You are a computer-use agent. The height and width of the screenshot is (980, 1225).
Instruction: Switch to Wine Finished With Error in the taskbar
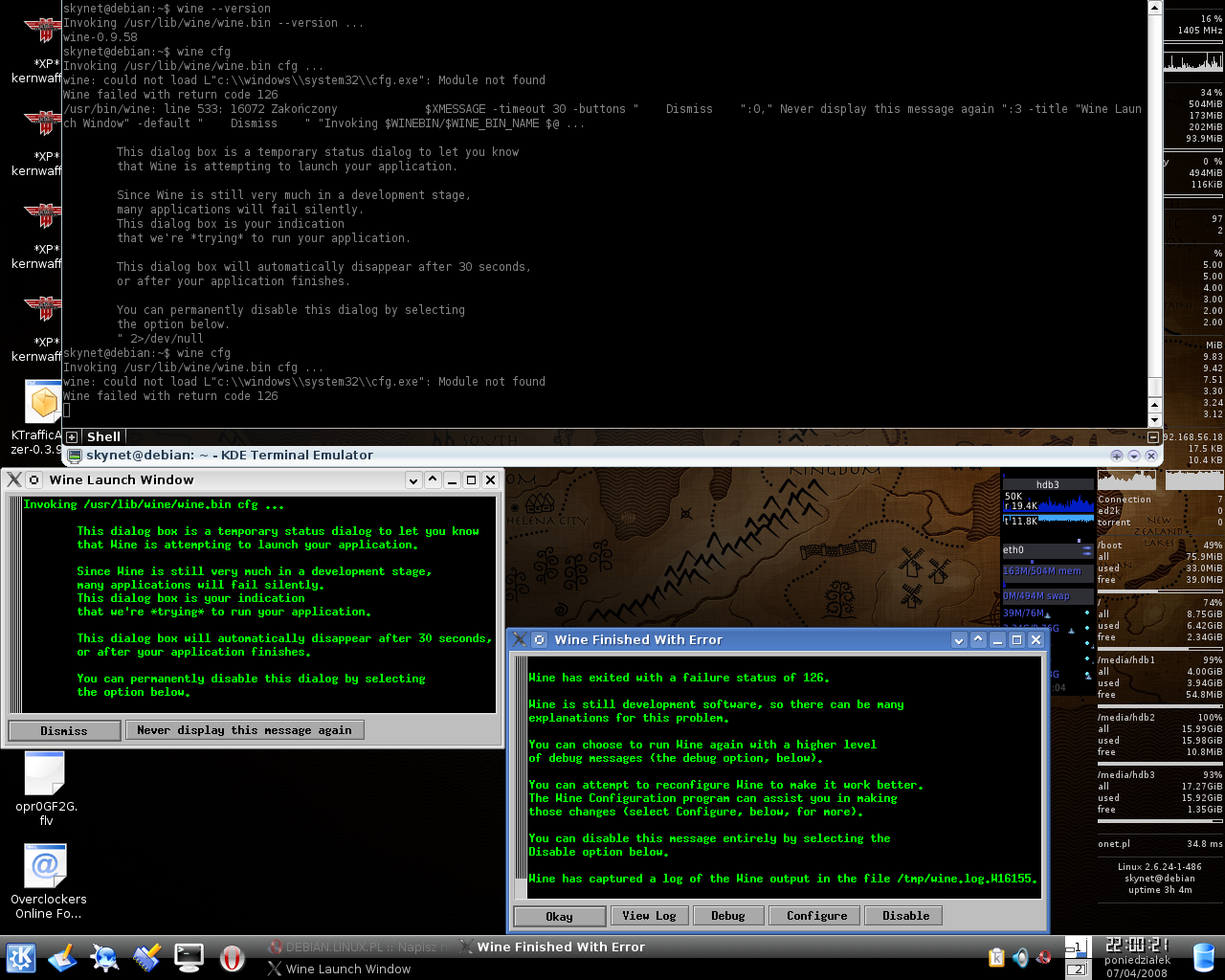[550, 947]
